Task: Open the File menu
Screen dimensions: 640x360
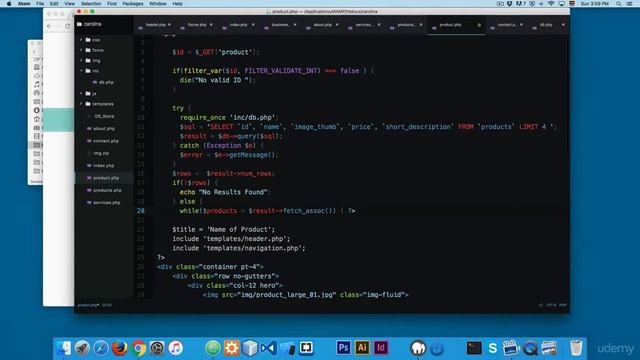Action: point(40,4)
